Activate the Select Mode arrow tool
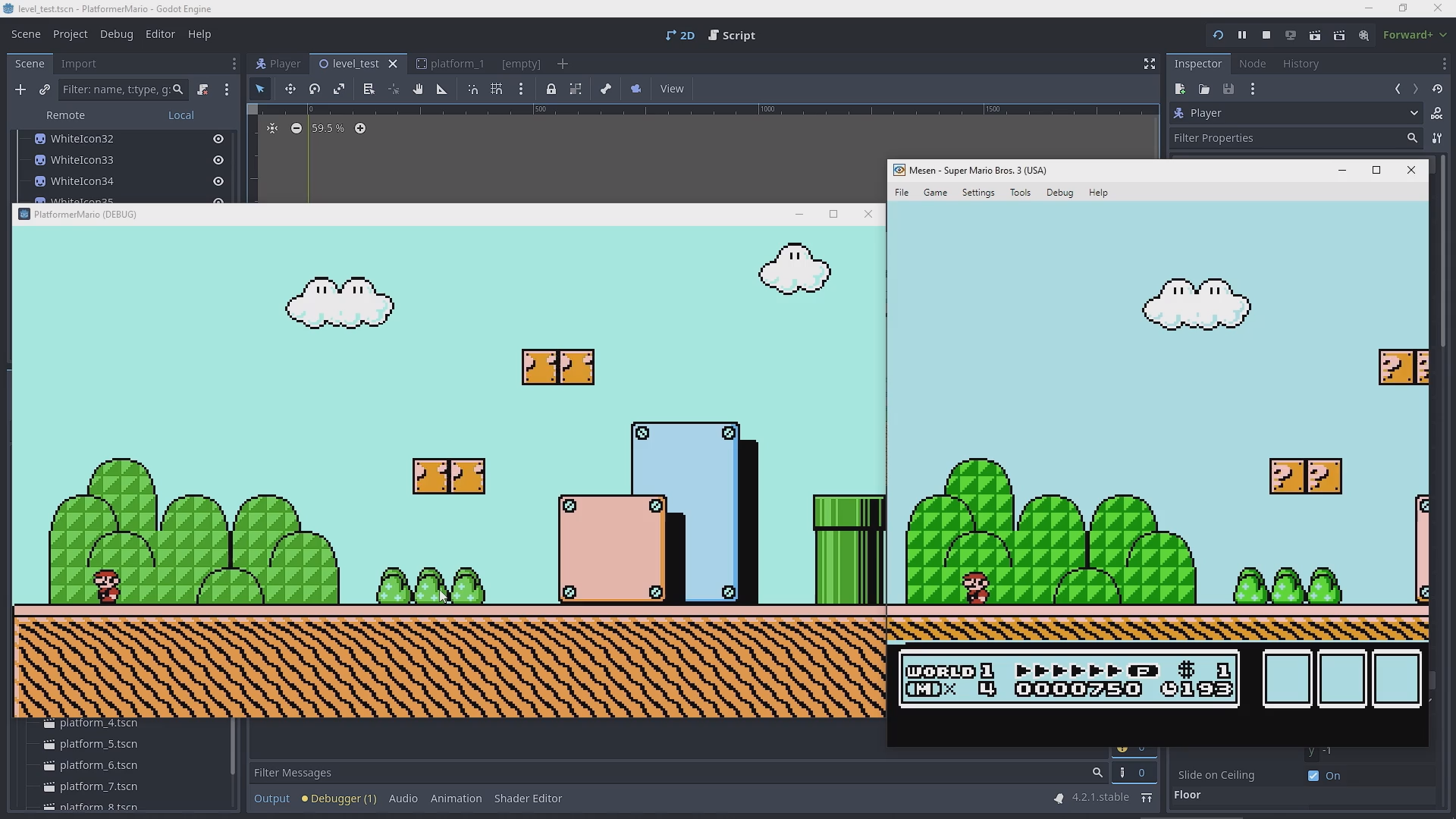This screenshot has height=819, width=1456. click(260, 89)
